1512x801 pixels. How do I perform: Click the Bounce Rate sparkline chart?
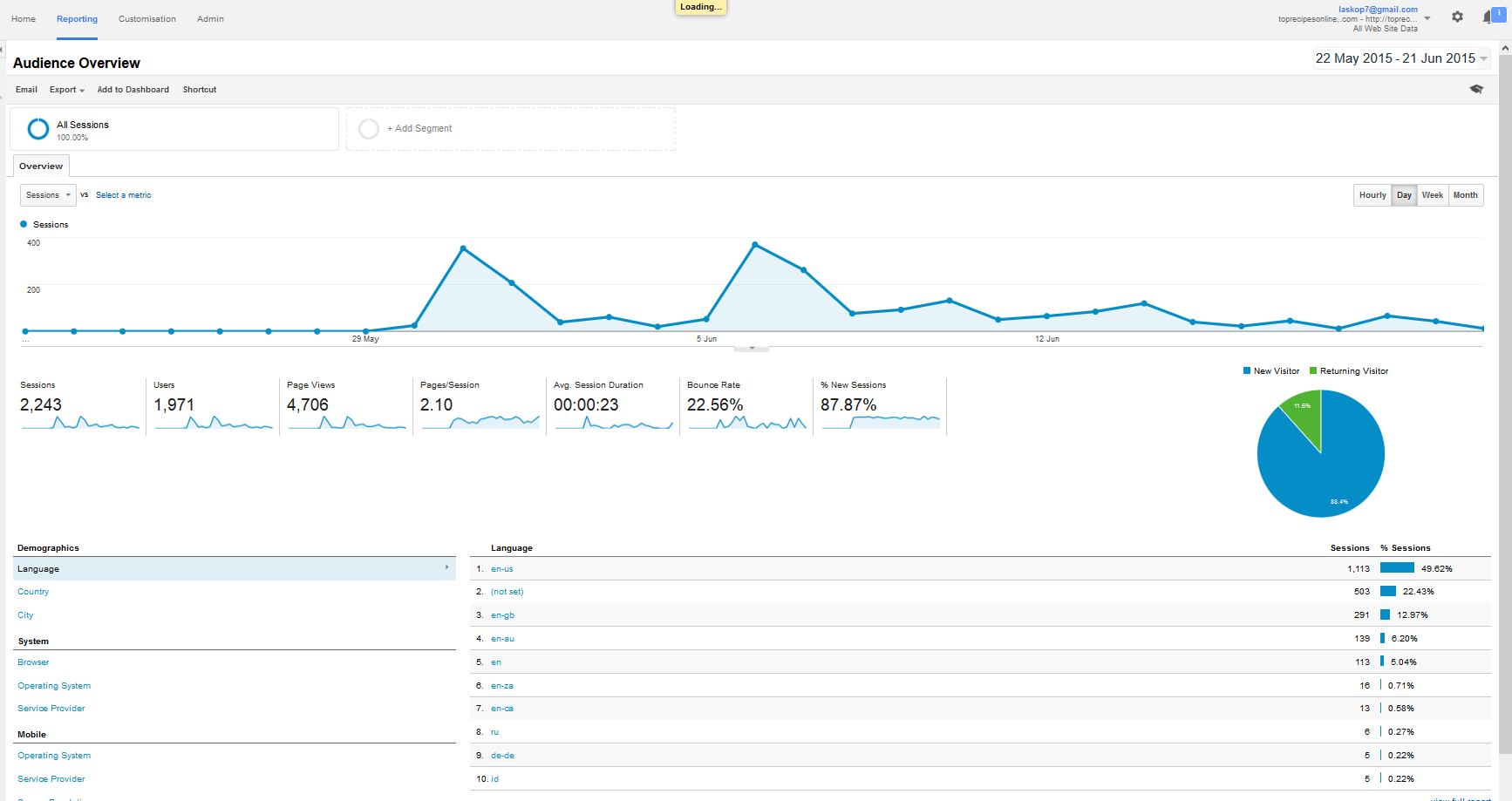[x=747, y=423]
